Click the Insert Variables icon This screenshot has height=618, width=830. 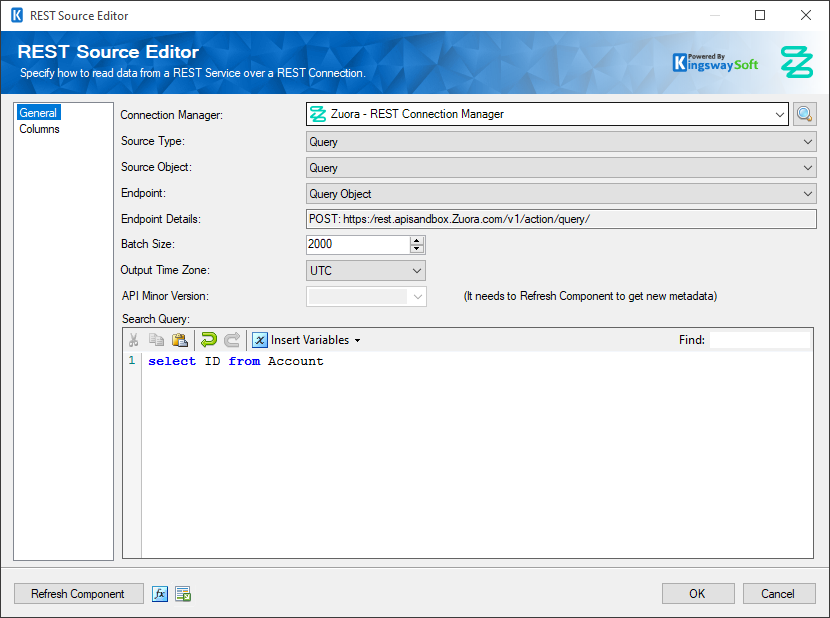259,340
